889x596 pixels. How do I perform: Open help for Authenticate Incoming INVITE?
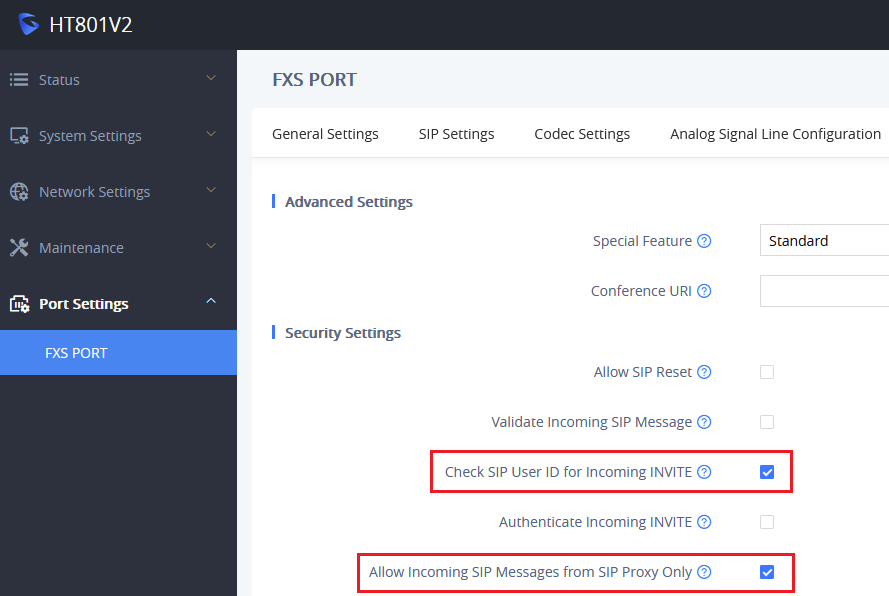704,522
